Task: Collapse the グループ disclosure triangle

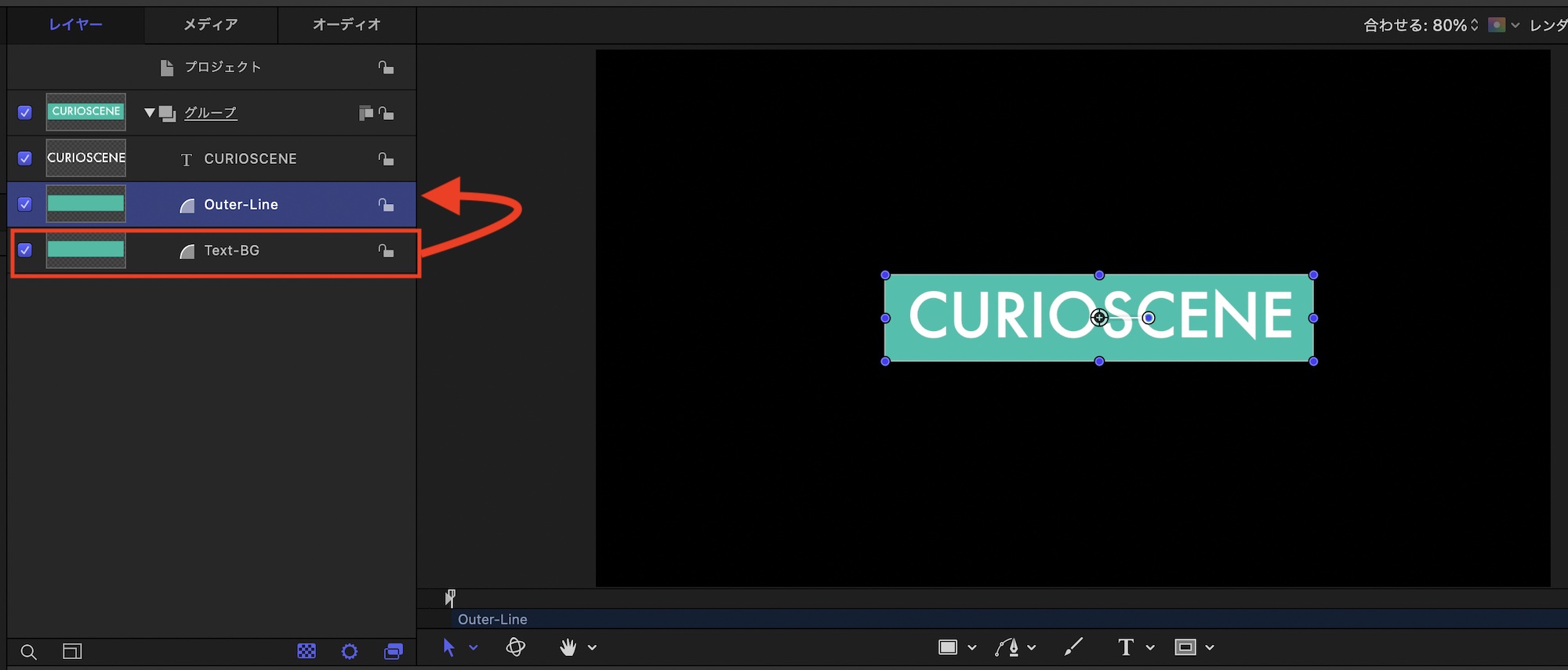Action: pyautogui.click(x=150, y=113)
